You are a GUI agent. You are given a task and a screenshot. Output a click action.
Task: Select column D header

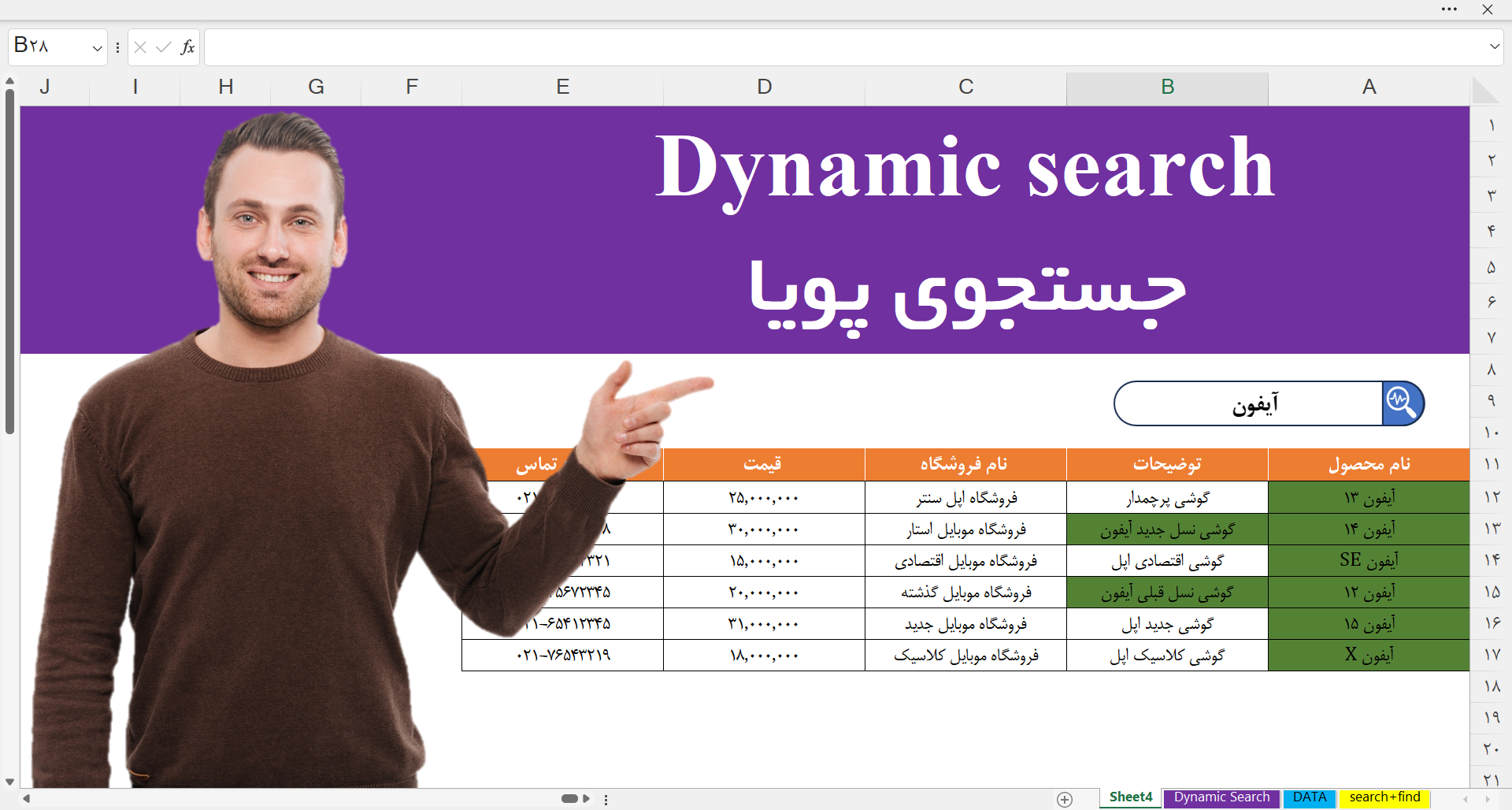coord(764,87)
